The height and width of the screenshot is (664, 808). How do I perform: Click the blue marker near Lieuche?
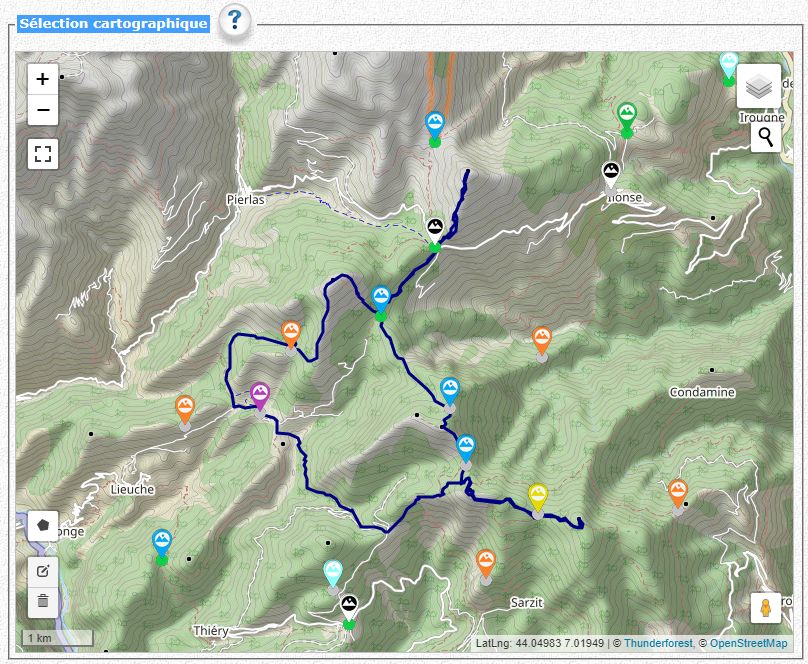click(162, 542)
